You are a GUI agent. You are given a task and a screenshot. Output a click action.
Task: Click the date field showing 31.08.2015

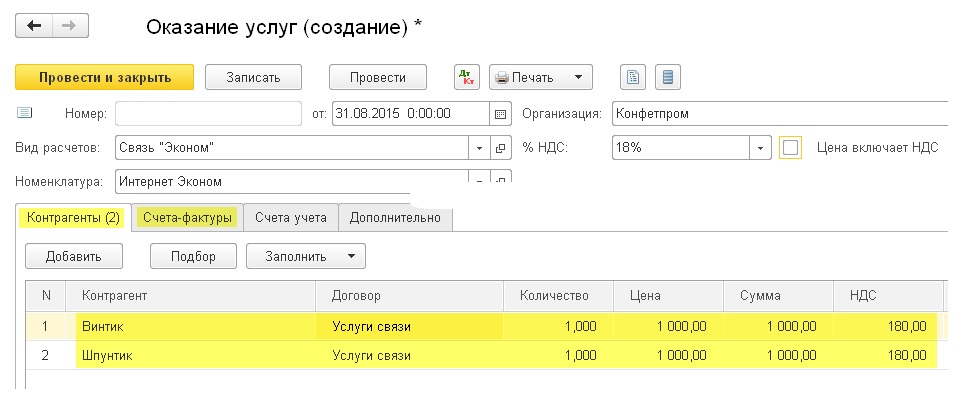(x=411, y=114)
